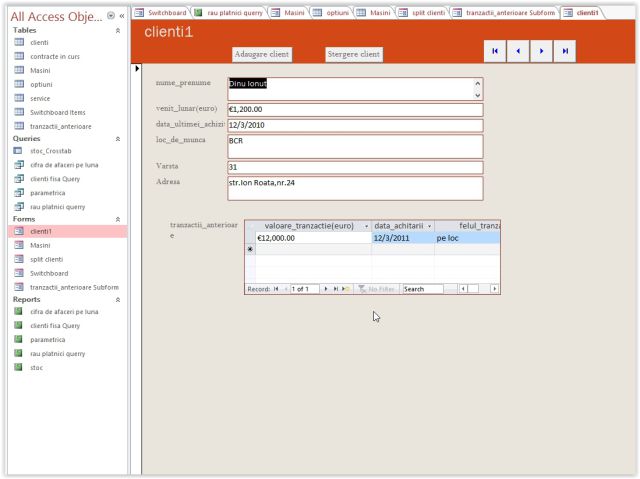
Task: Select the Masini table icon
Action: coord(19,70)
